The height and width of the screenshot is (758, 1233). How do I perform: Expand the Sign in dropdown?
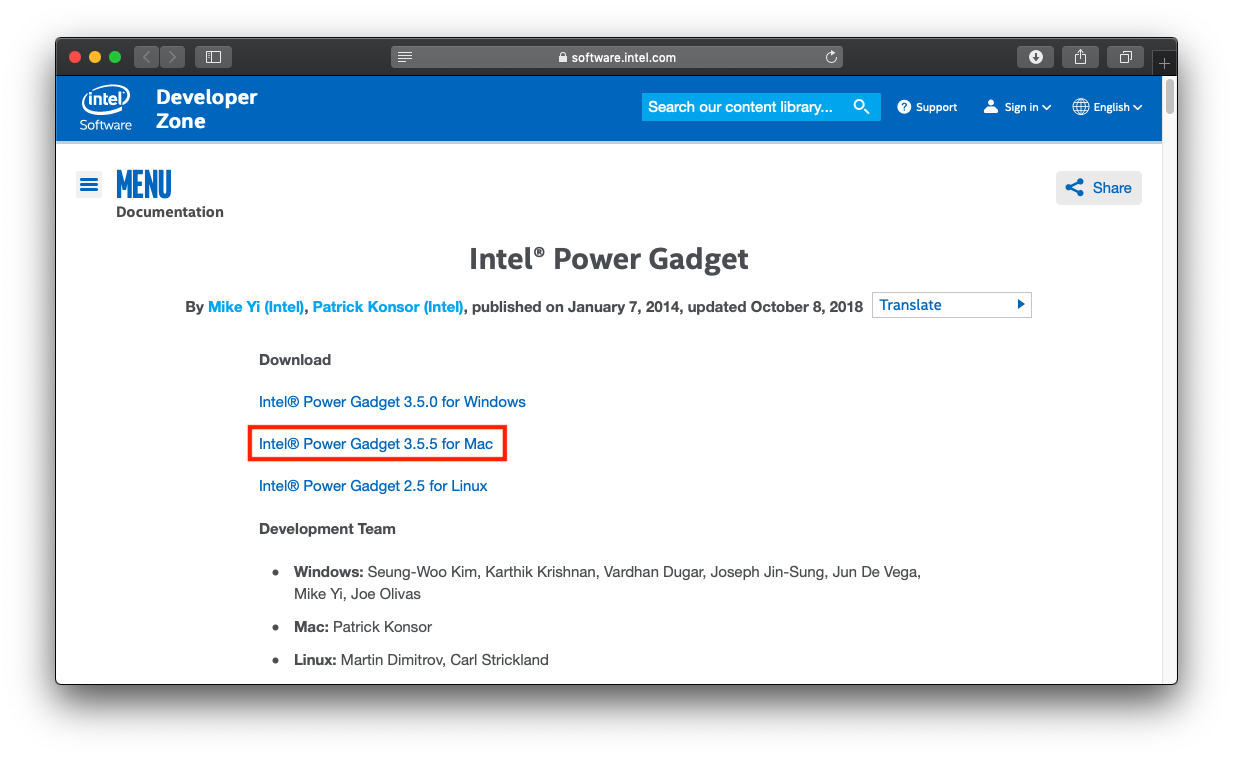pyautogui.click(x=1018, y=107)
